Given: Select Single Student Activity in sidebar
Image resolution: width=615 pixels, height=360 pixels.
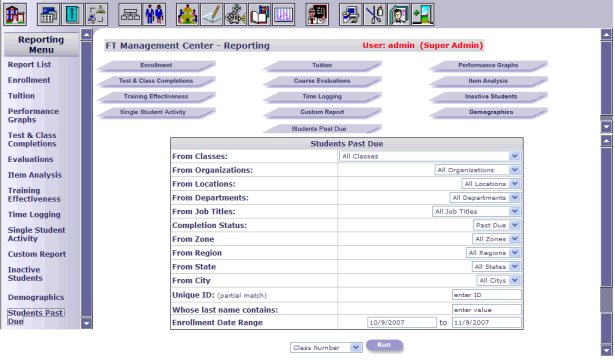Looking at the screenshot, I should [x=36, y=234].
